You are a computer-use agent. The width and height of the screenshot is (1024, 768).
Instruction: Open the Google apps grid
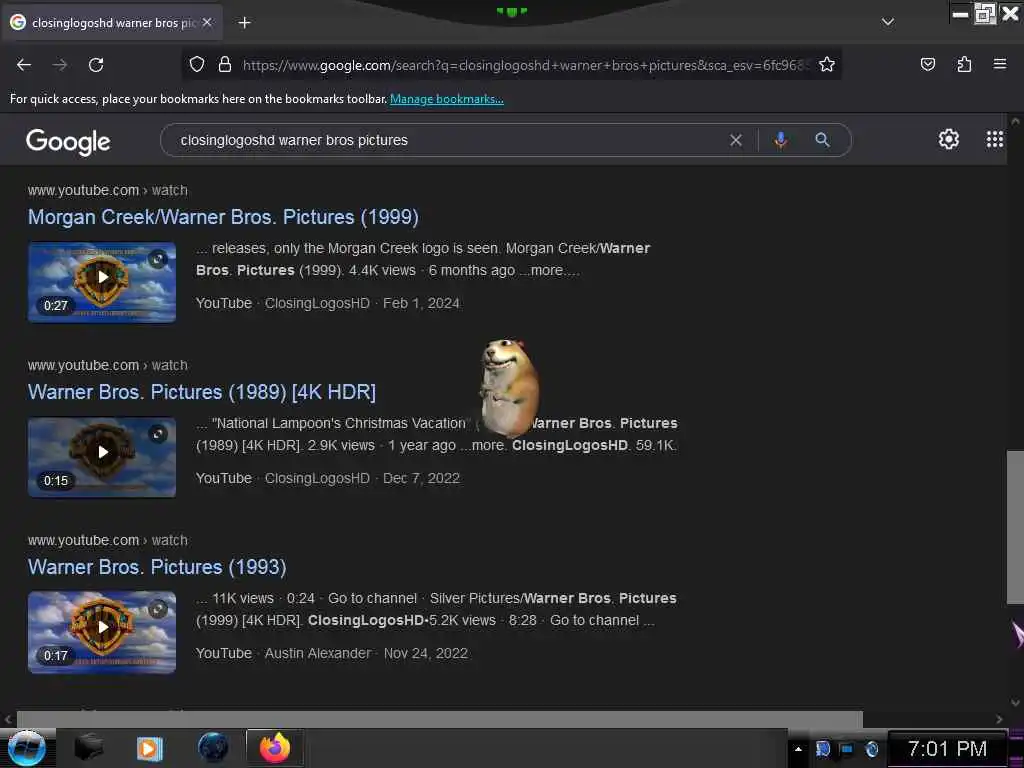click(x=994, y=139)
